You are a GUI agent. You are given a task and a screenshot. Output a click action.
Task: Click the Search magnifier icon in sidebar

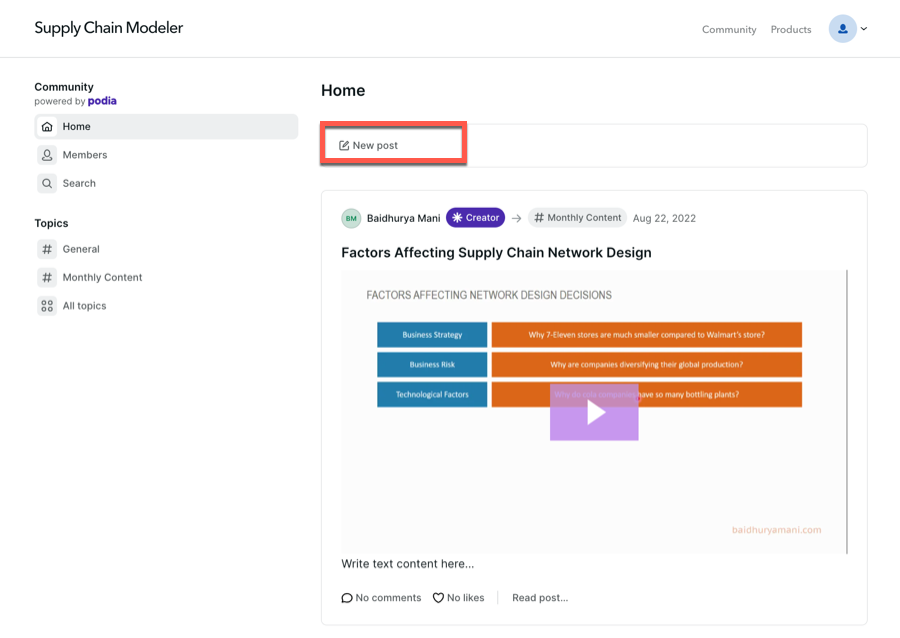[47, 183]
